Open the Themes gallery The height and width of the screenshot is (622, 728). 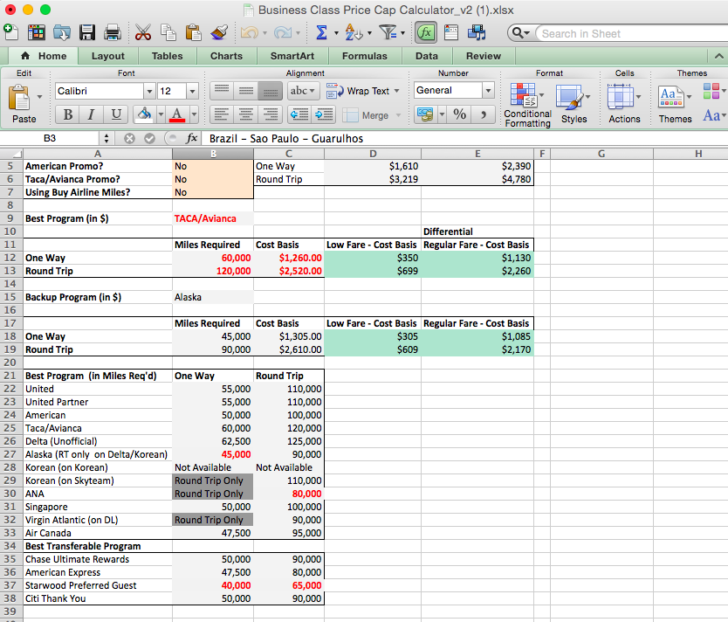pyautogui.click(x=676, y=104)
